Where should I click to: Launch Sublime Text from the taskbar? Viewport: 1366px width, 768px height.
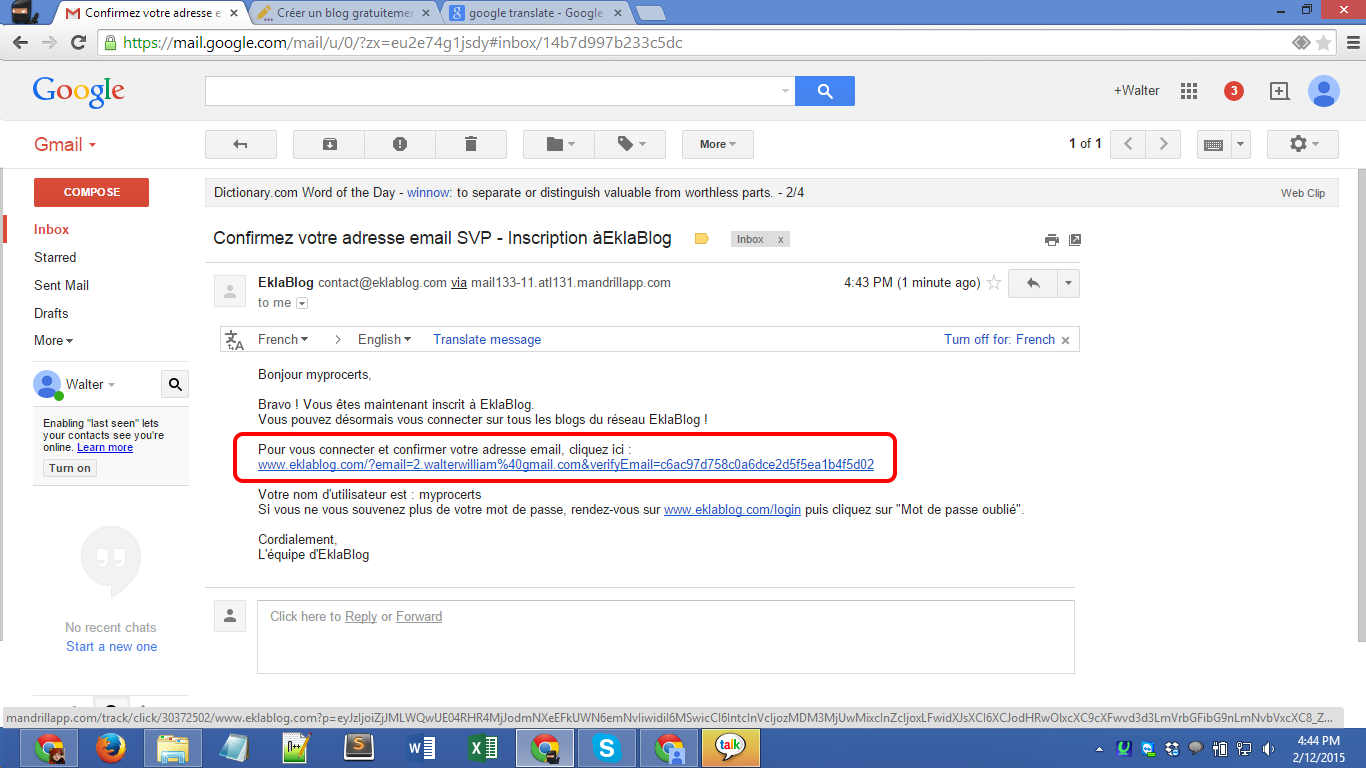point(358,748)
